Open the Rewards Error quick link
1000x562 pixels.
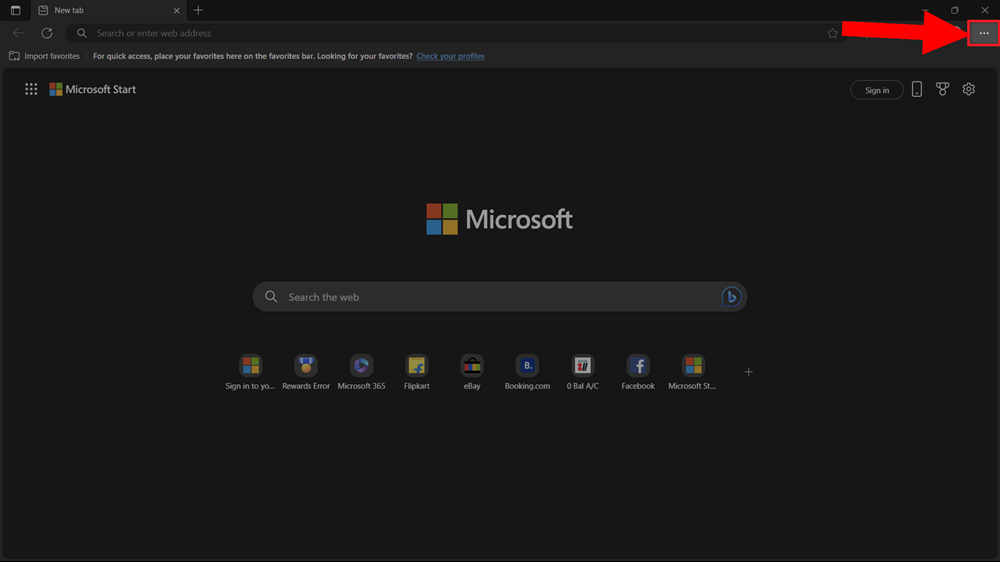coord(306,372)
